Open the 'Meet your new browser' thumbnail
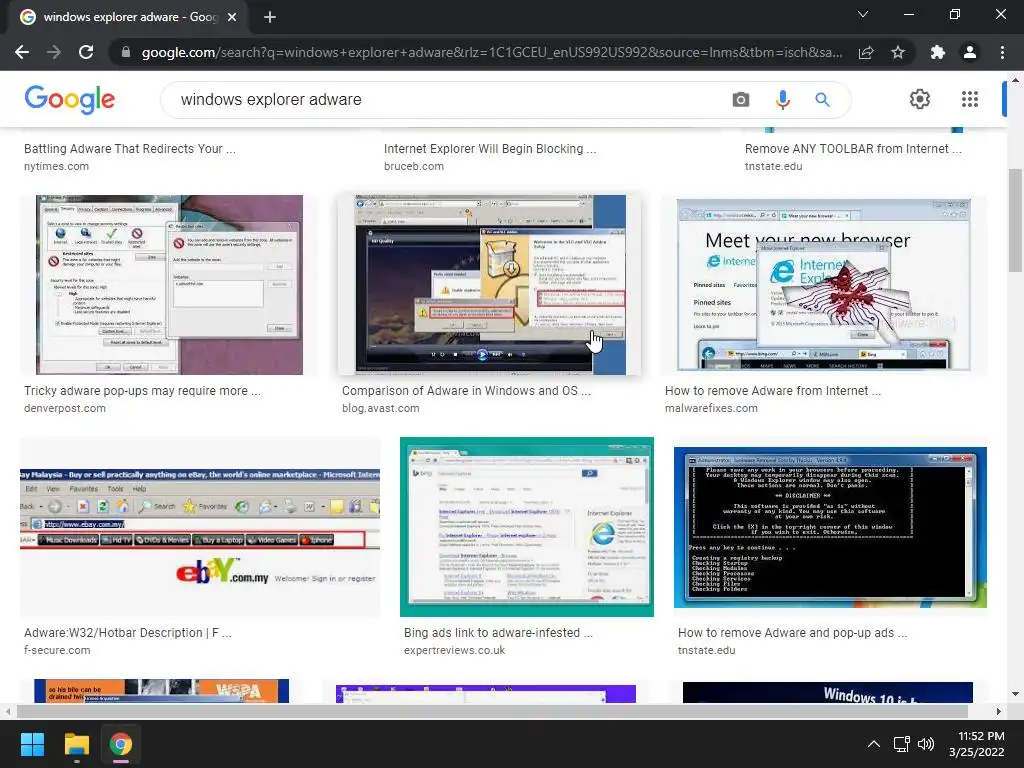Image resolution: width=1024 pixels, height=768 pixels. tap(824, 285)
